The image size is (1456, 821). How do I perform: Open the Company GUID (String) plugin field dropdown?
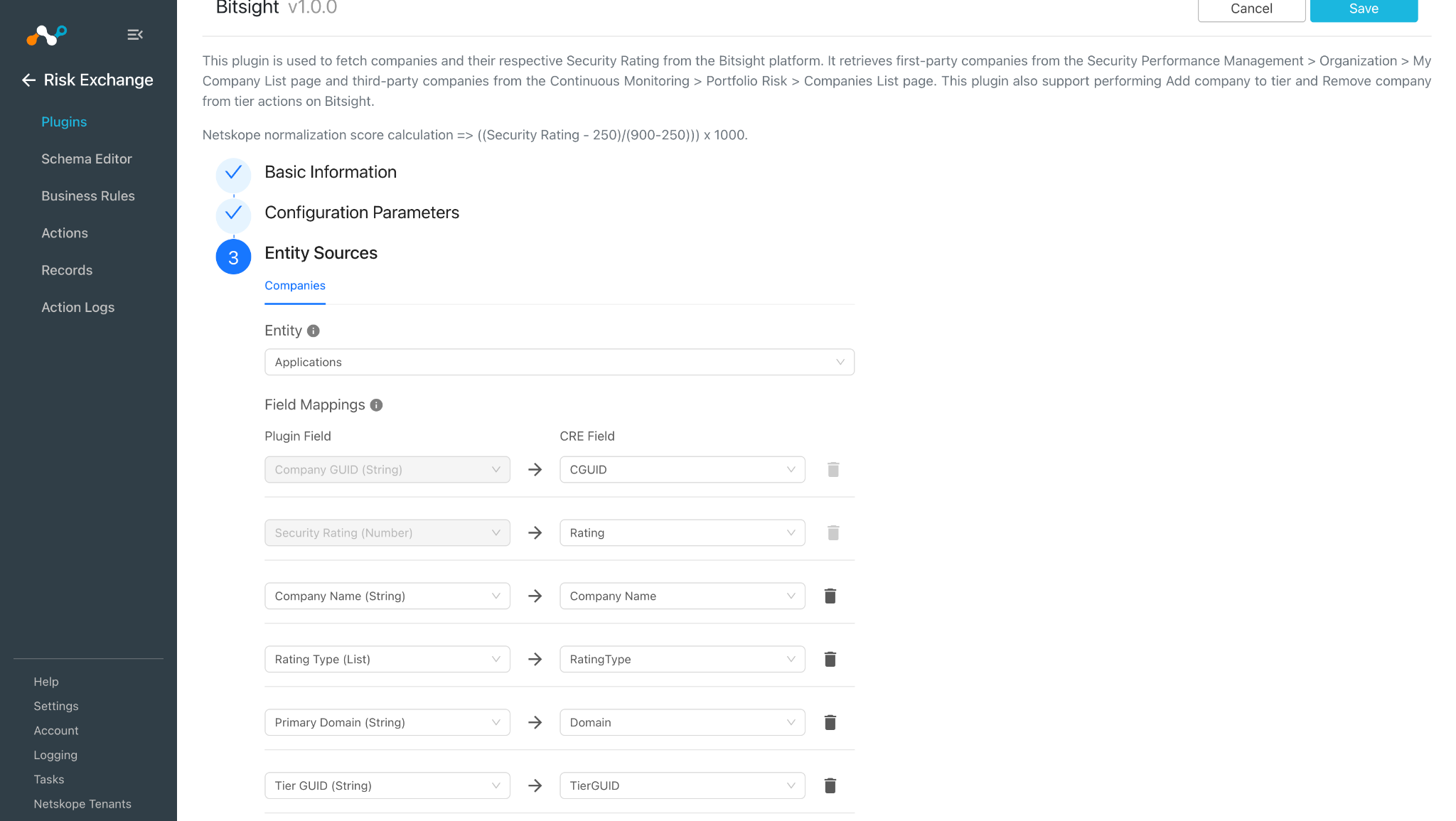click(x=387, y=470)
